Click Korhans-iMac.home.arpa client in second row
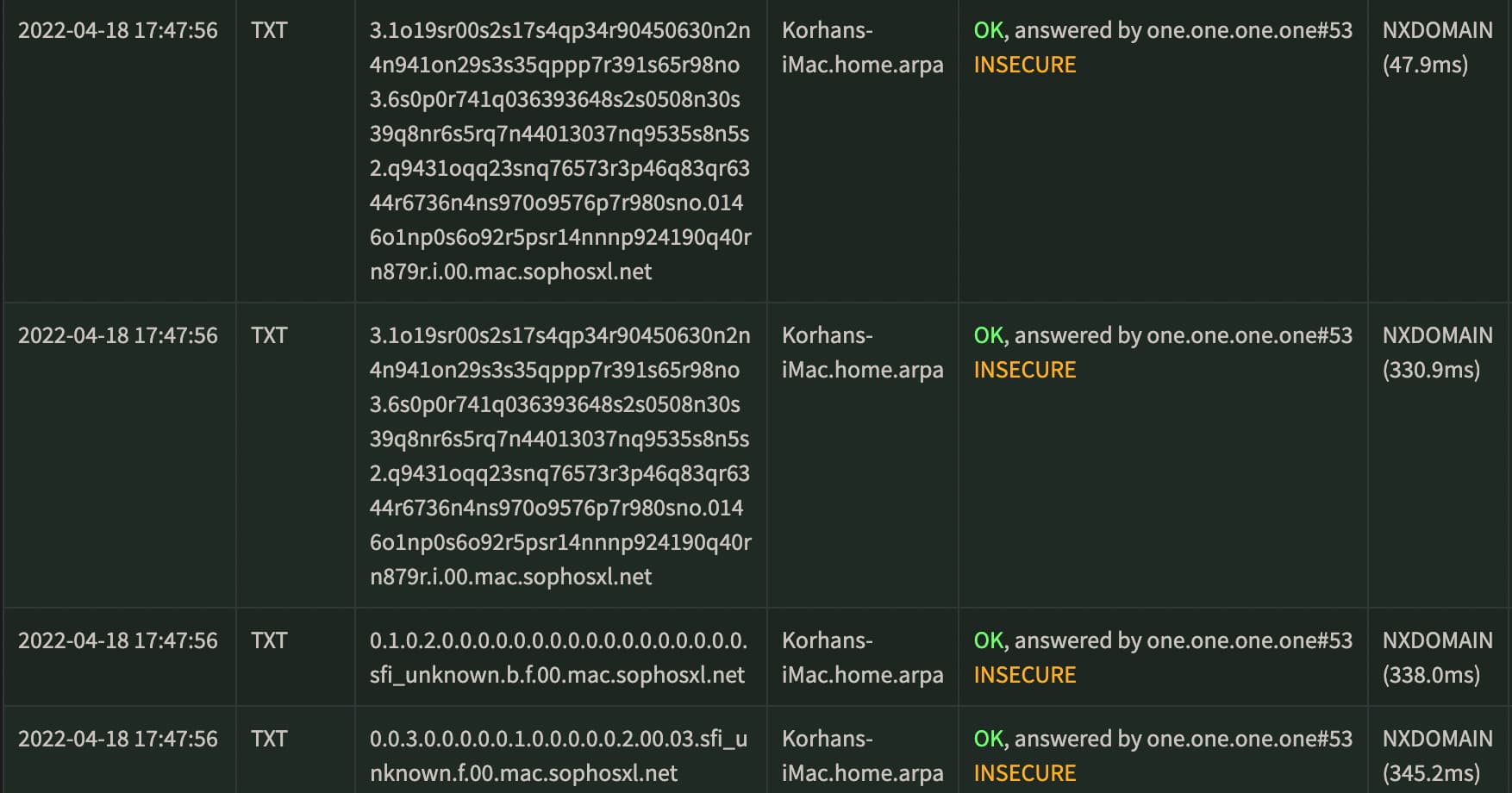Screen dimensions: 1512x793 coord(862,353)
